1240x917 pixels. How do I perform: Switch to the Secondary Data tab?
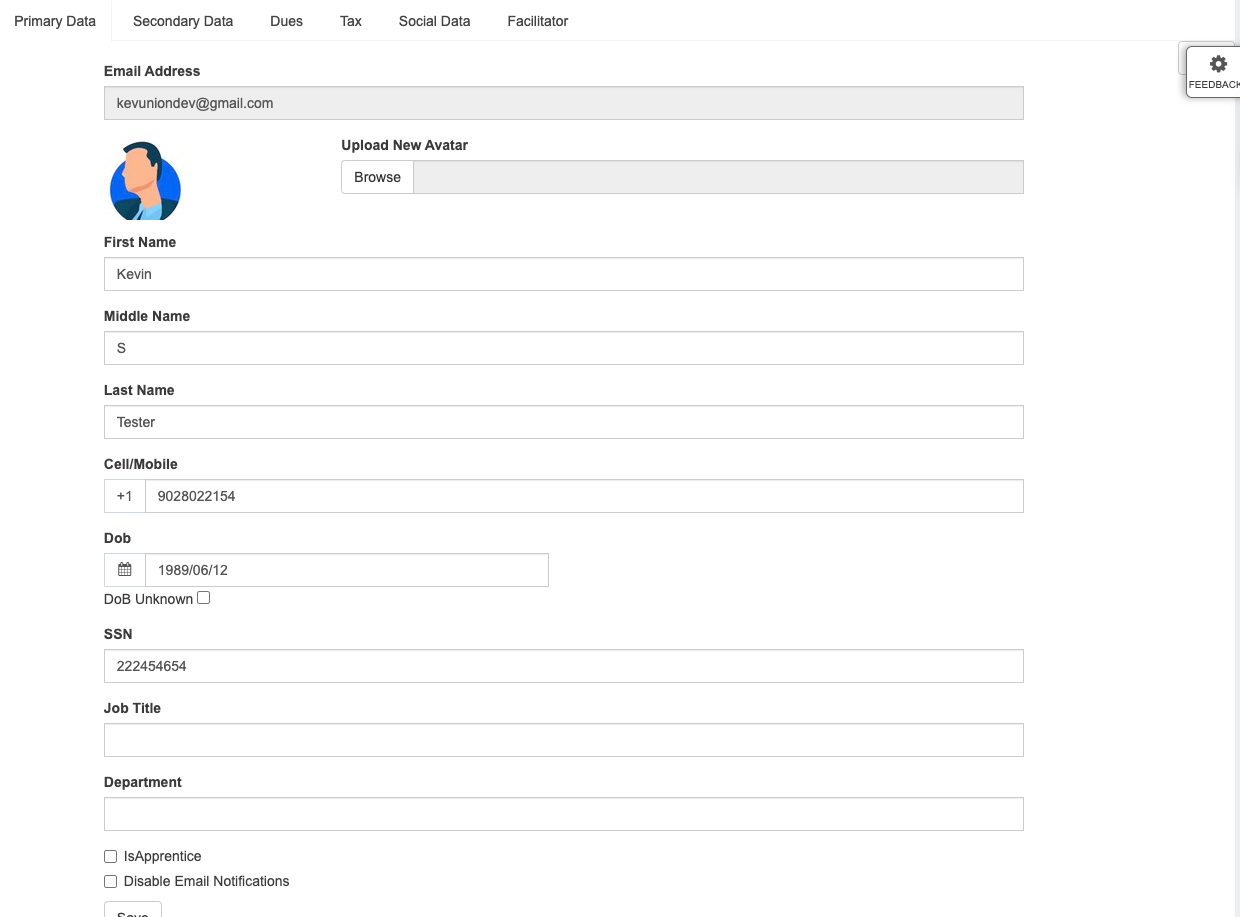pos(183,21)
